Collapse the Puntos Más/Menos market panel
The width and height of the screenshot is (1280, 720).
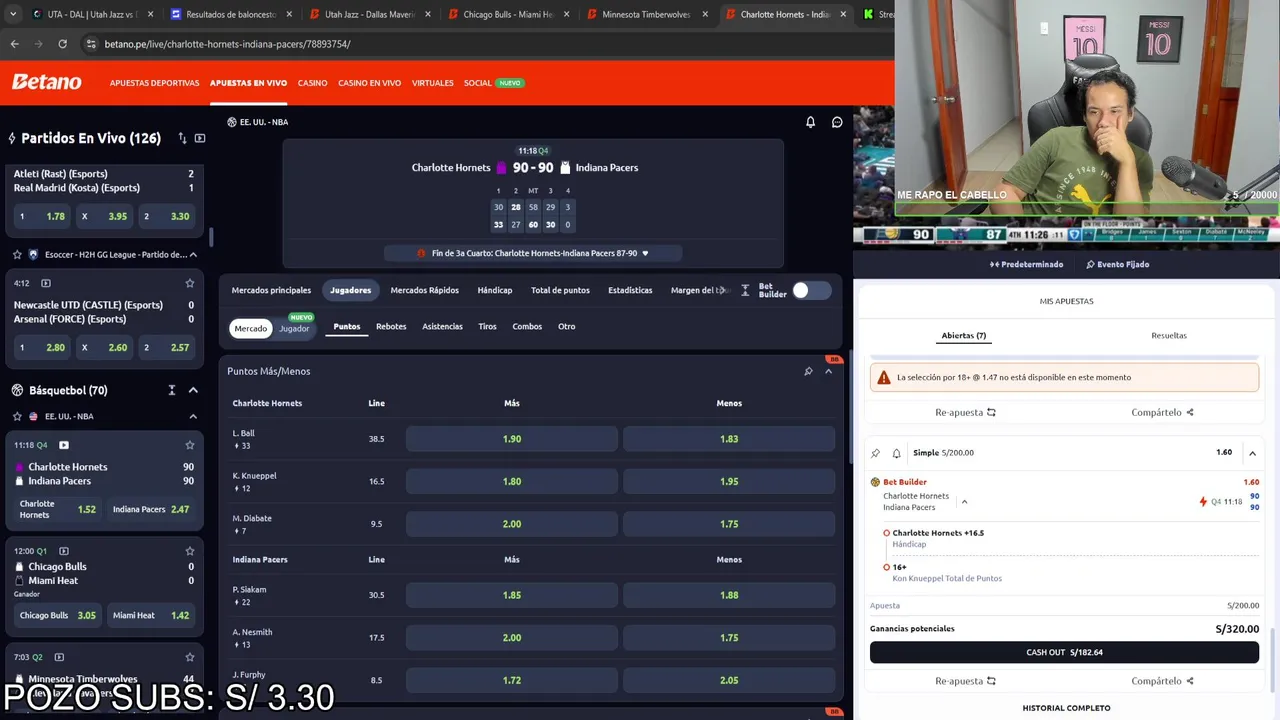[x=828, y=371]
